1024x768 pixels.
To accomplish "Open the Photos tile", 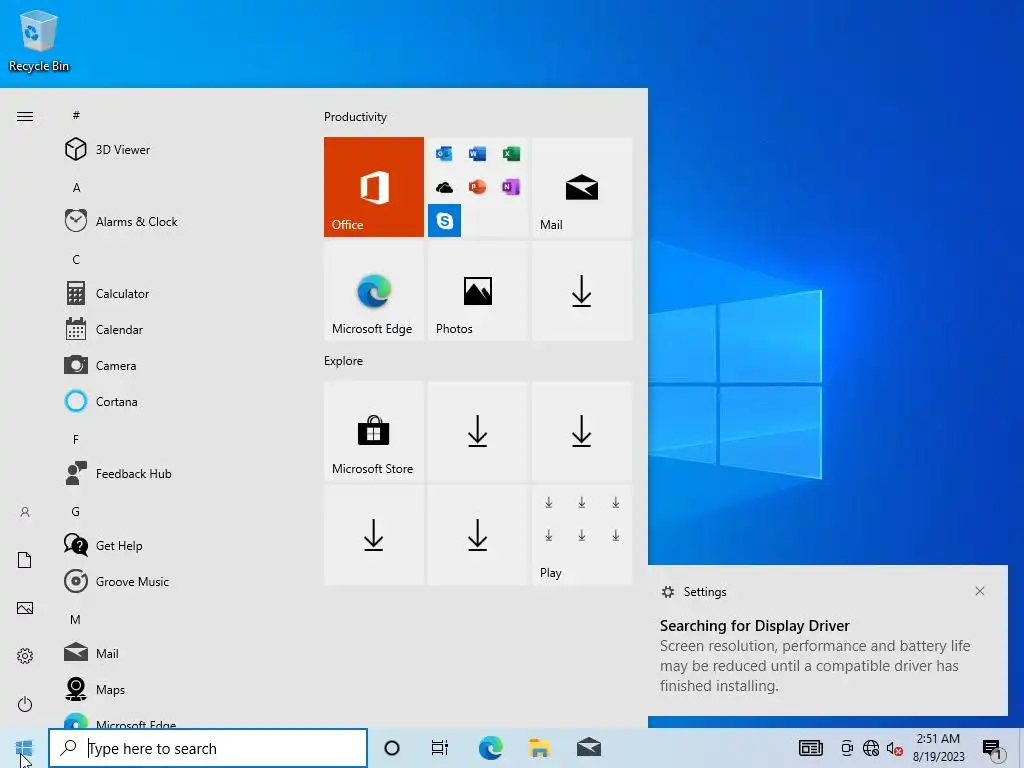I will pyautogui.click(x=477, y=291).
